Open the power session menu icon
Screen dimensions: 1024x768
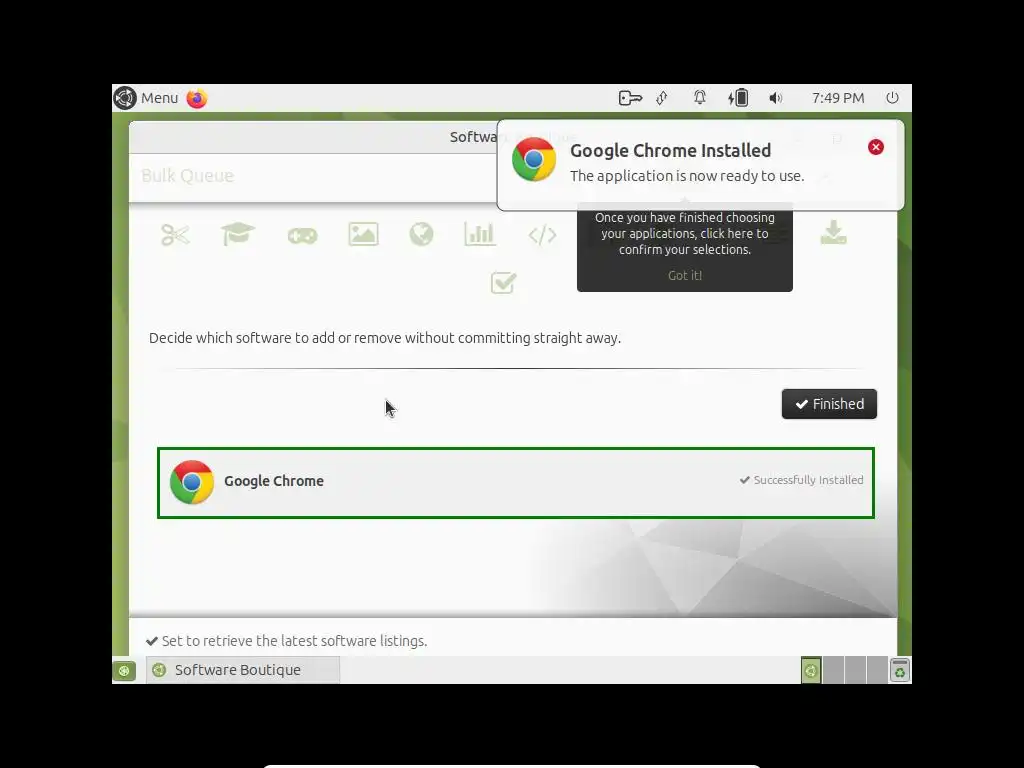pos(892,98)
